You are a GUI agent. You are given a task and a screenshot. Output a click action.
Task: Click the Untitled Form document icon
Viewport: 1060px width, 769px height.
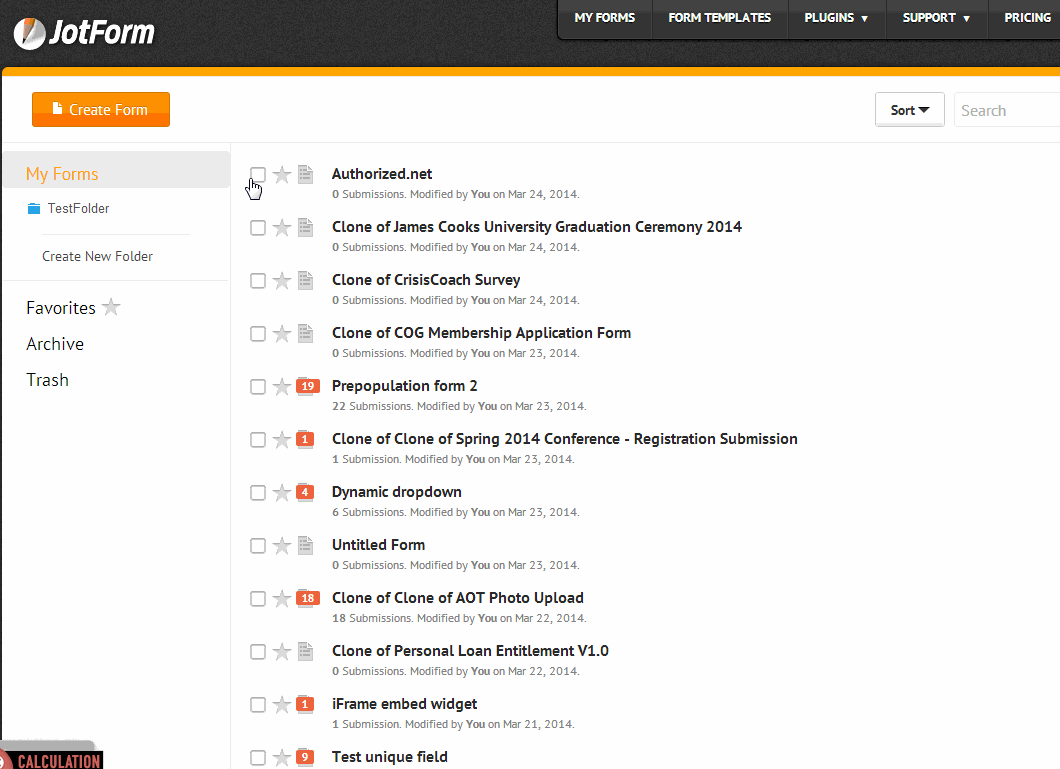tap(306, 546)
